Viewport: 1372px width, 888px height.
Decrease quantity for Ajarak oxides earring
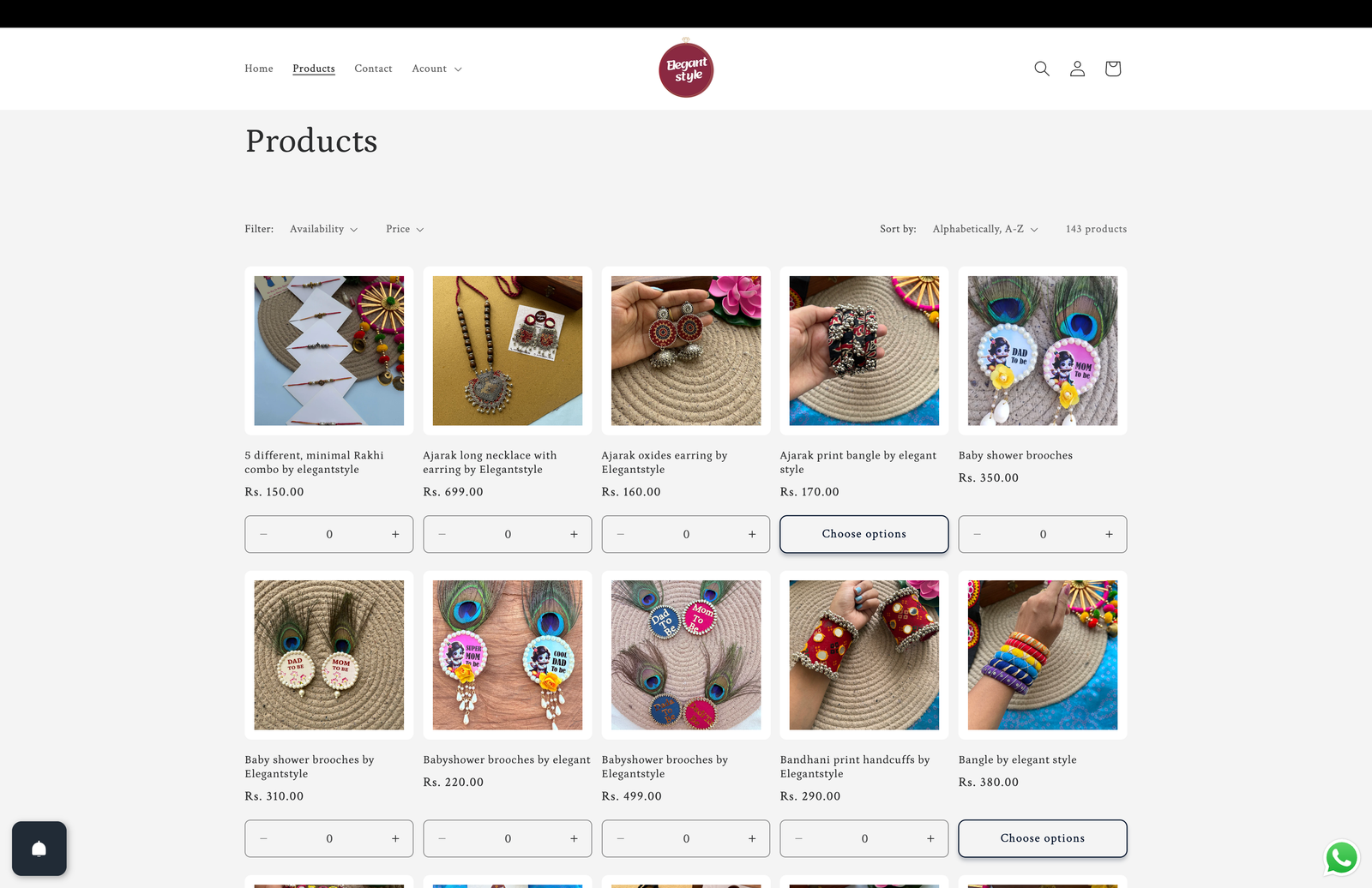(x=620, y=534)
